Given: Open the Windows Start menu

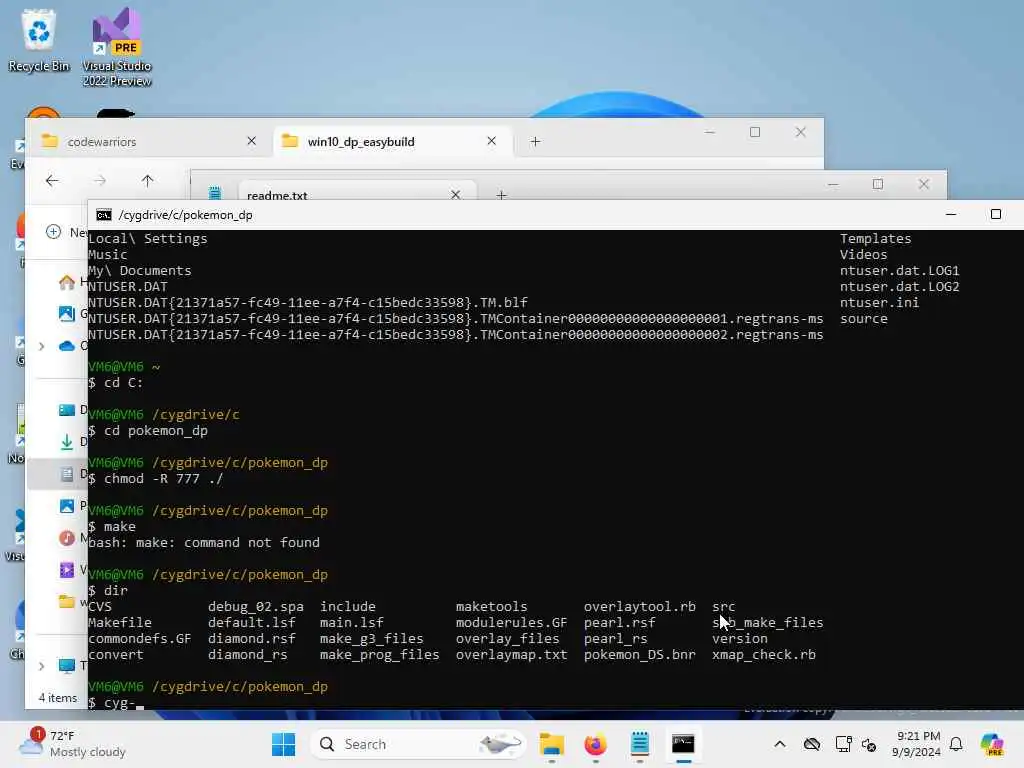Looking at the screenshot, I should [283, 744].
